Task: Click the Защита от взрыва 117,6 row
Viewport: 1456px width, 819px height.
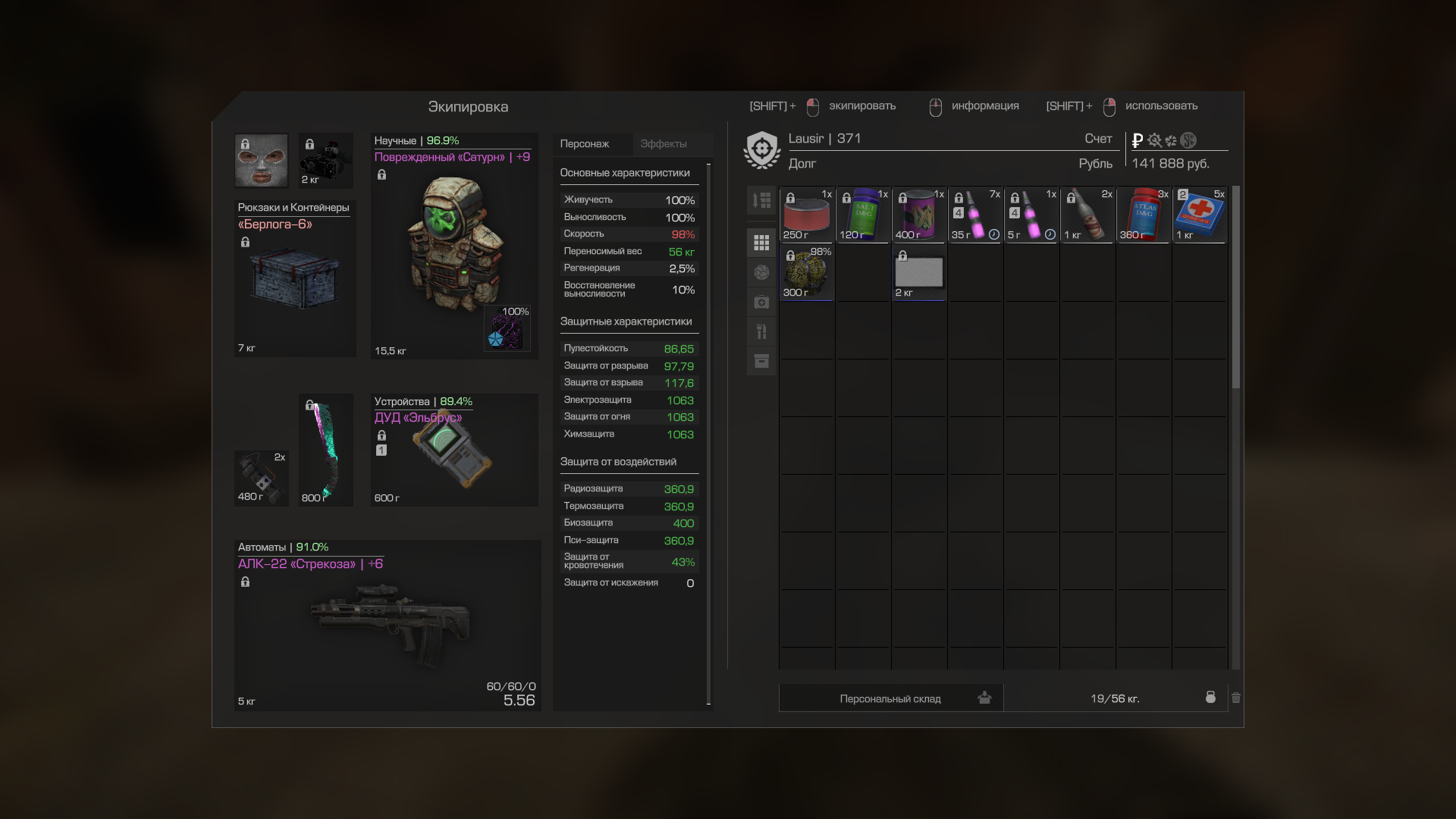Action: pos(629,383)
